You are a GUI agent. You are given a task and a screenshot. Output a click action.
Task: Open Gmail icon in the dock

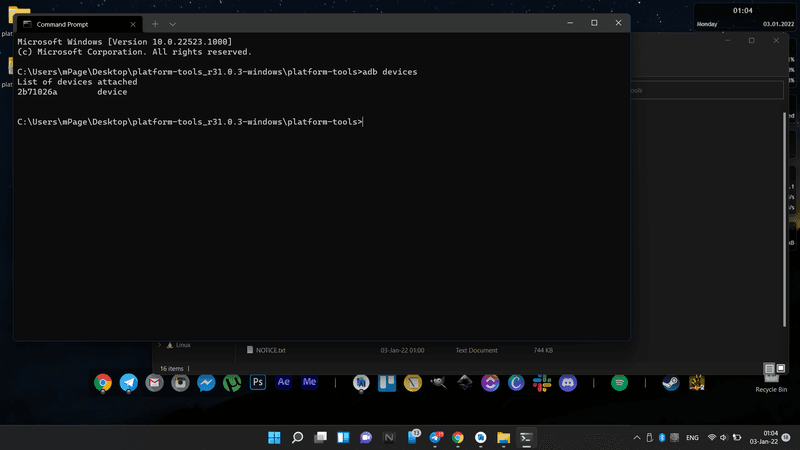(154, 383)
